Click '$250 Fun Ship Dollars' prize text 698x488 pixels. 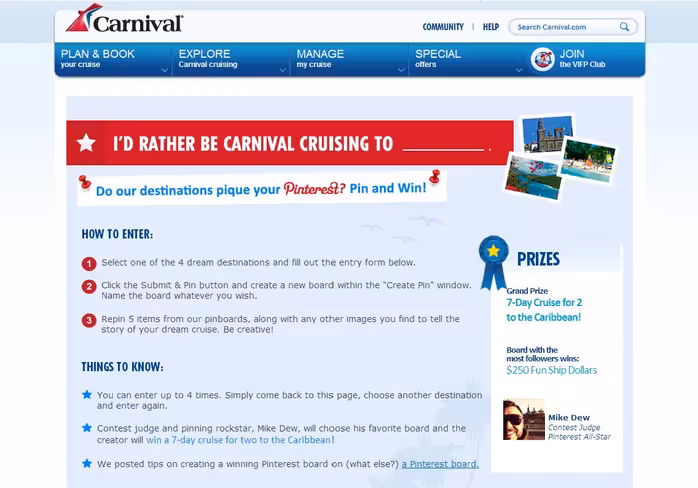click(x=552, y=370)
